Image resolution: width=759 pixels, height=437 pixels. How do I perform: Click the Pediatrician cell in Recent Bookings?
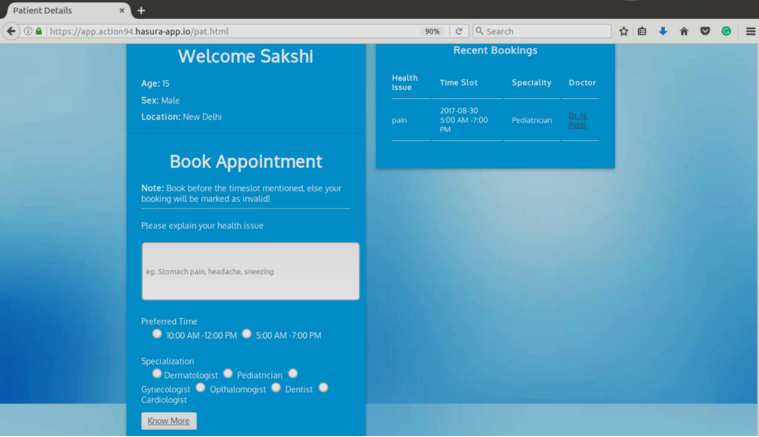click(531, 120)
